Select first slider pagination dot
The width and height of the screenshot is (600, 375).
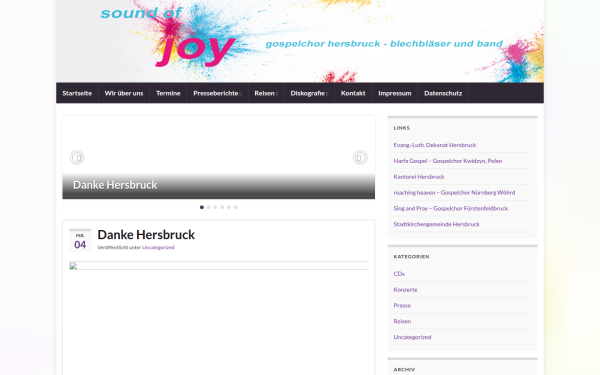pos(202,207)
